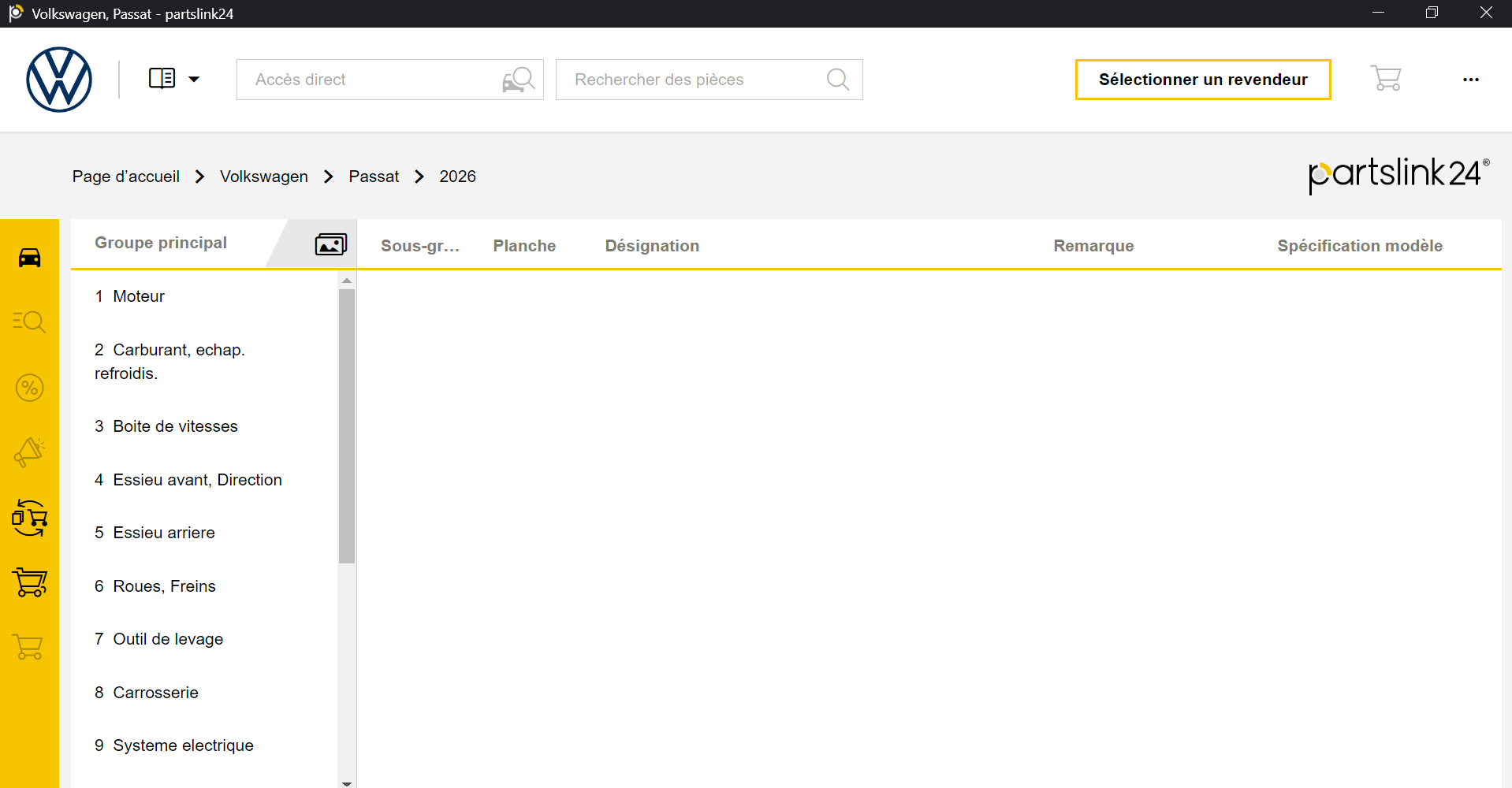The width and height of the screenshot is (1512, 788).
Task: Open the percent discount sidebar icon
Action: pos(30,388)
